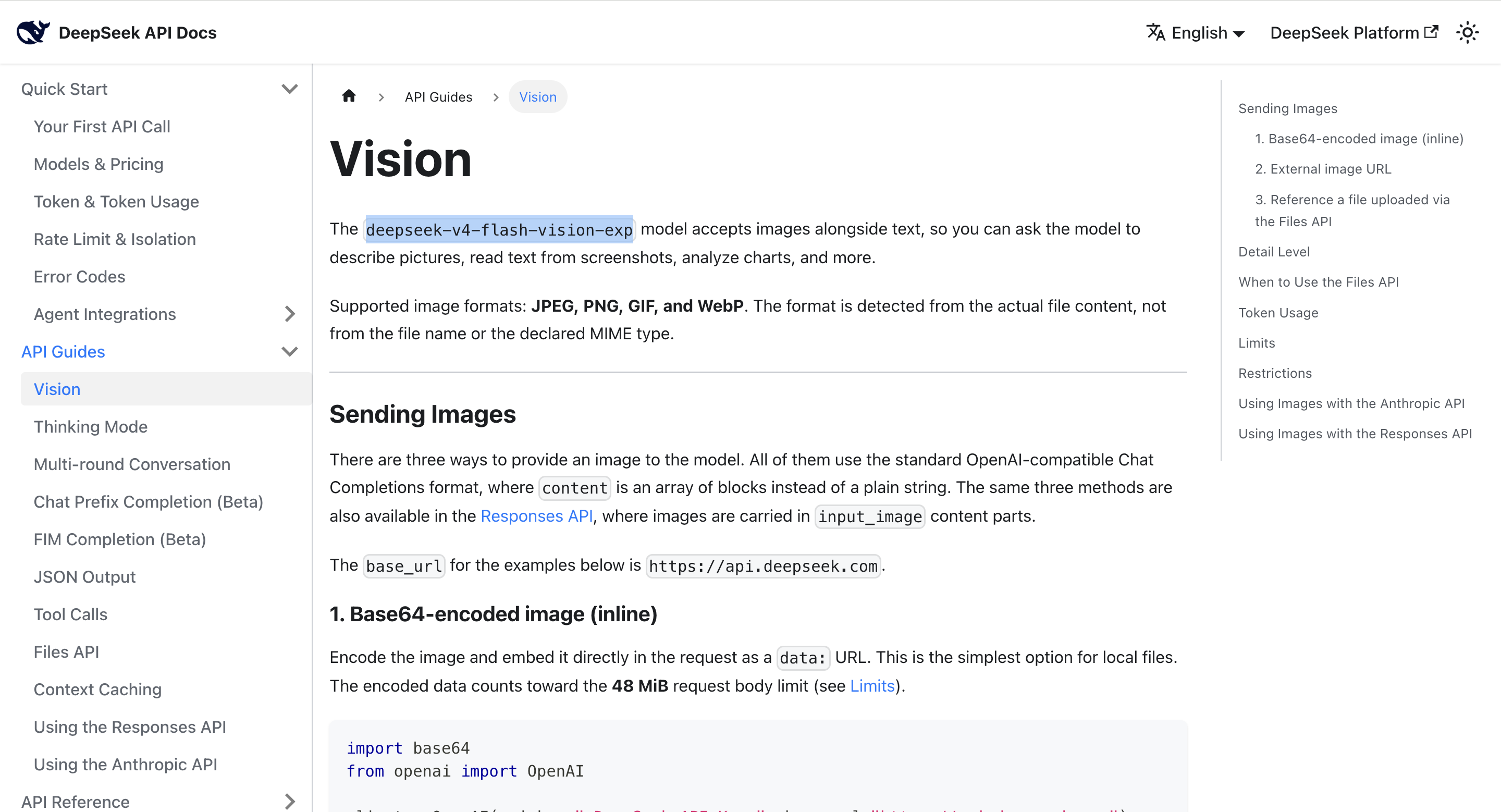Select Vision in the sidebar

click(x=166, y=389)
